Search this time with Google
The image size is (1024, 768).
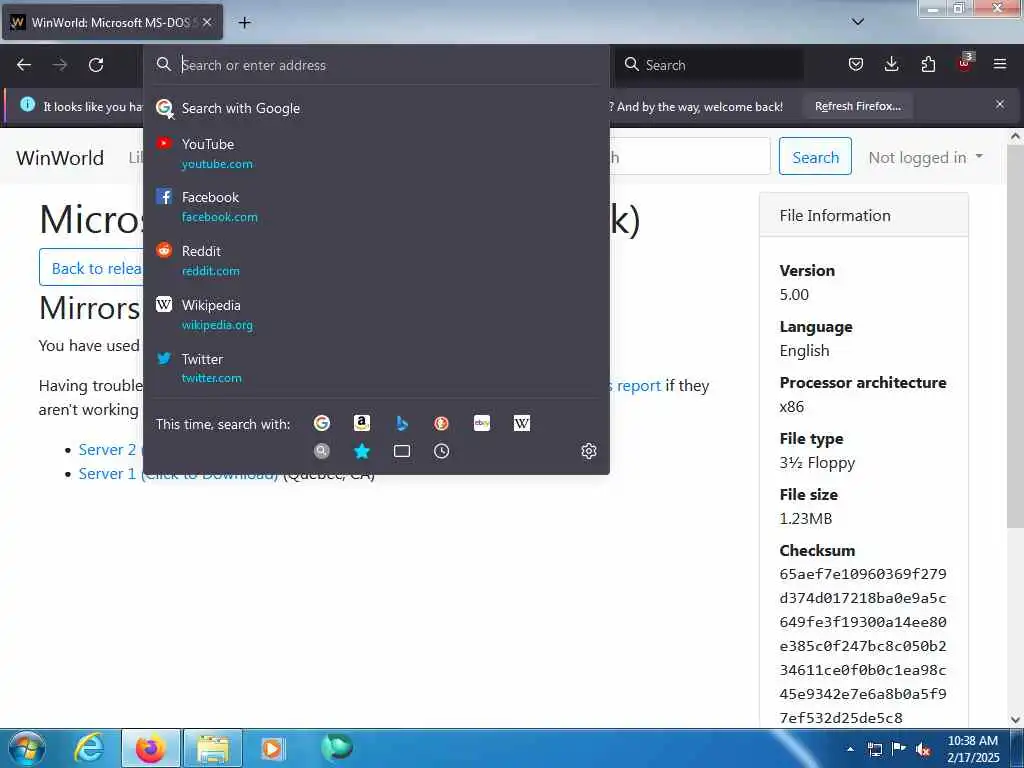coord(322,423)
